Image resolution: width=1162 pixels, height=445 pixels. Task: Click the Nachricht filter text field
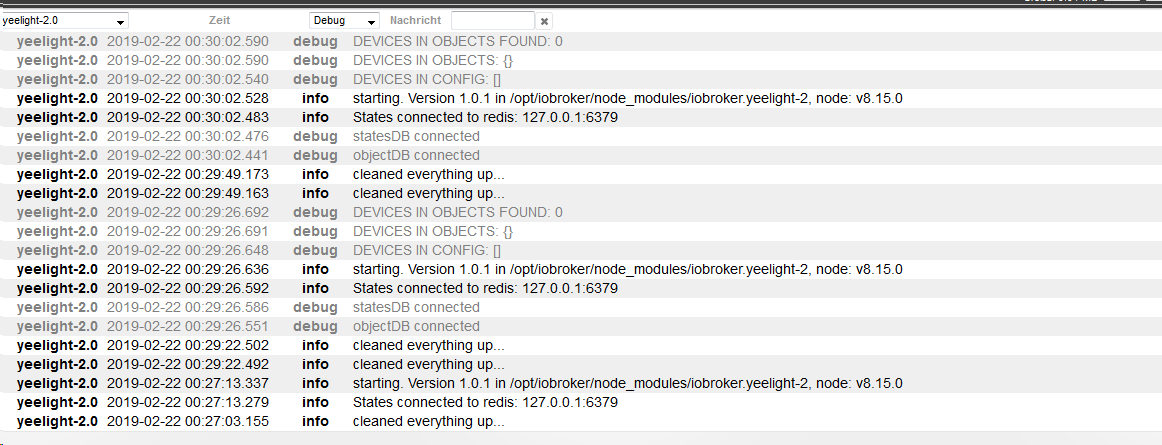click(492, 21)
